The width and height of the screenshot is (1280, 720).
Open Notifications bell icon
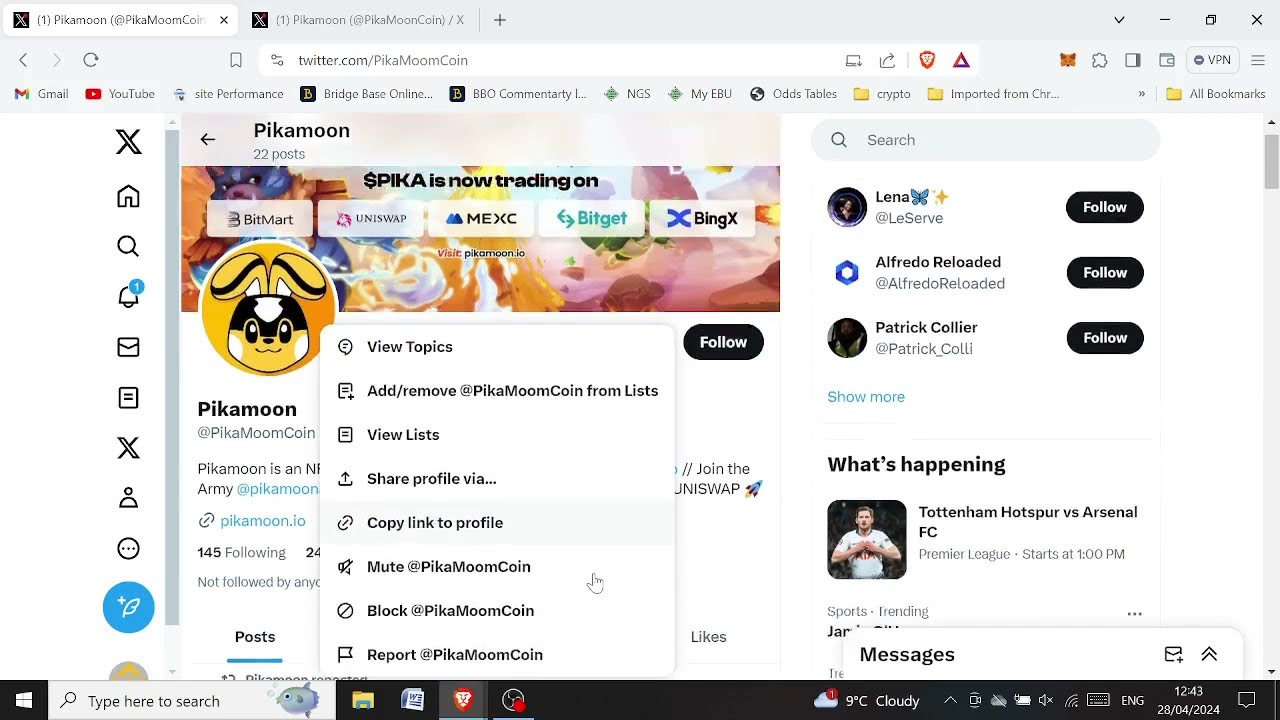(129, 296)
